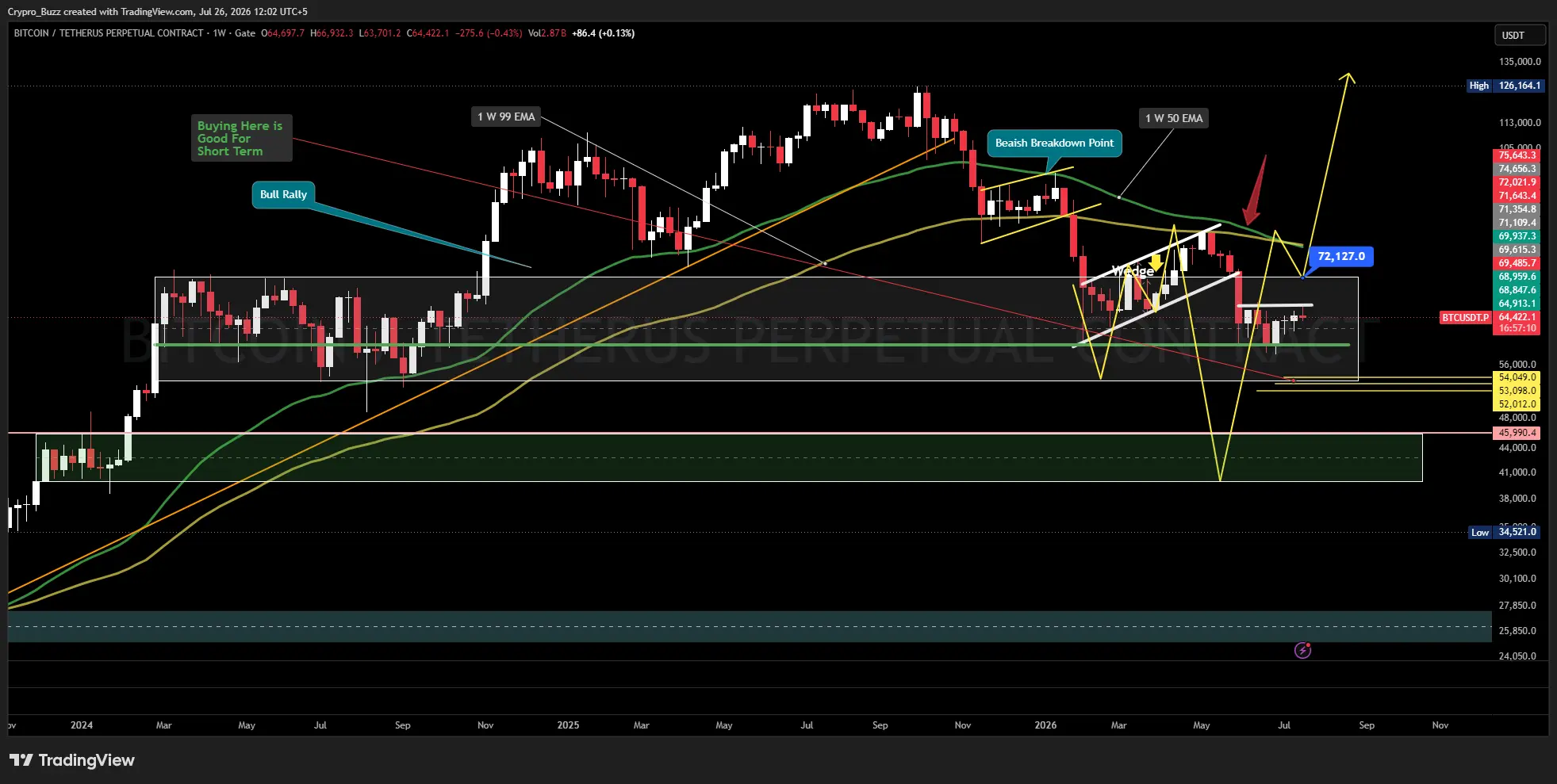Click the 72,021.9 price label
This screenshot has height=784, width=1557.
(1517, 182)
